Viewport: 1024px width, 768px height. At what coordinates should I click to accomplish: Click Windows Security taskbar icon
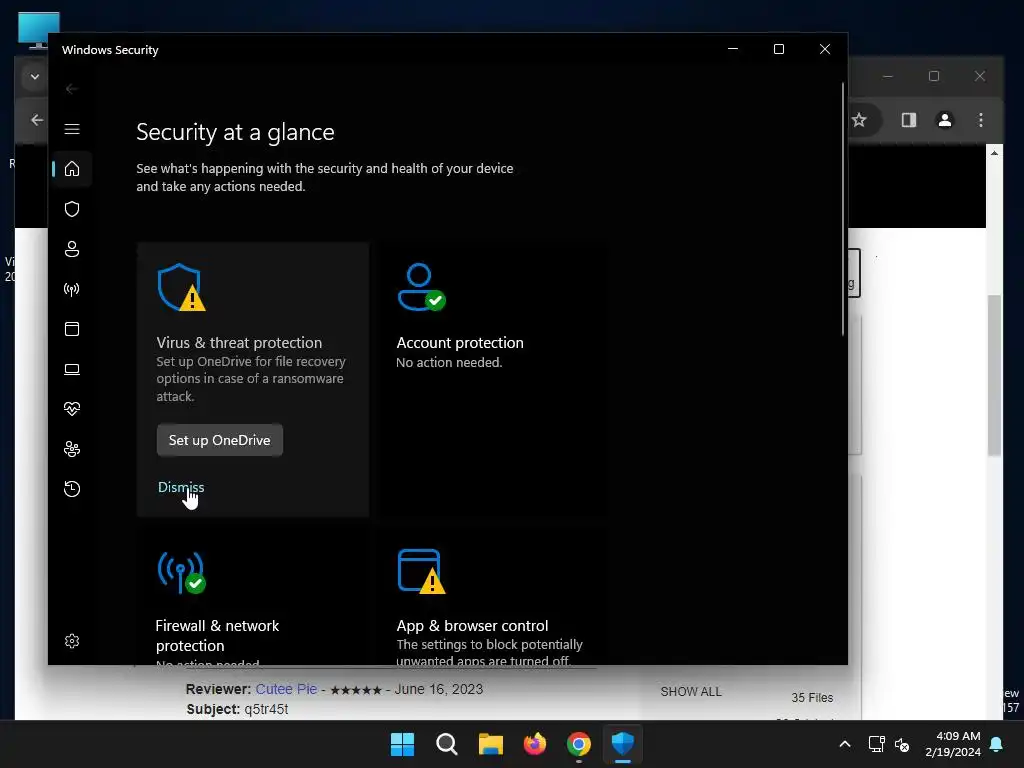coord(623,744)
